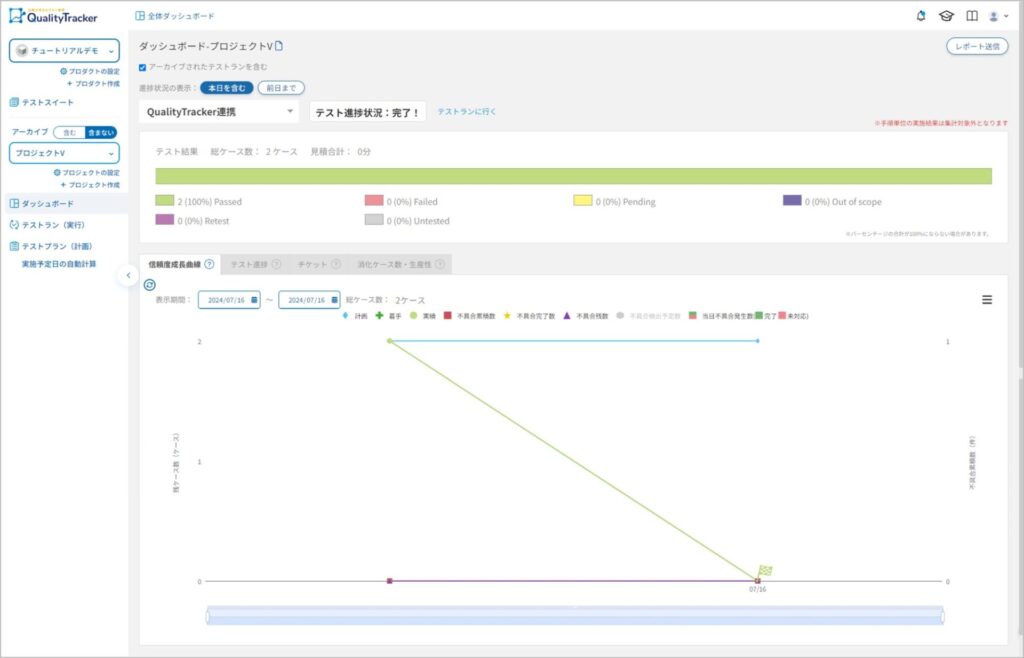Expand the チュートリアルデモ product dropdown

[64, 51]
